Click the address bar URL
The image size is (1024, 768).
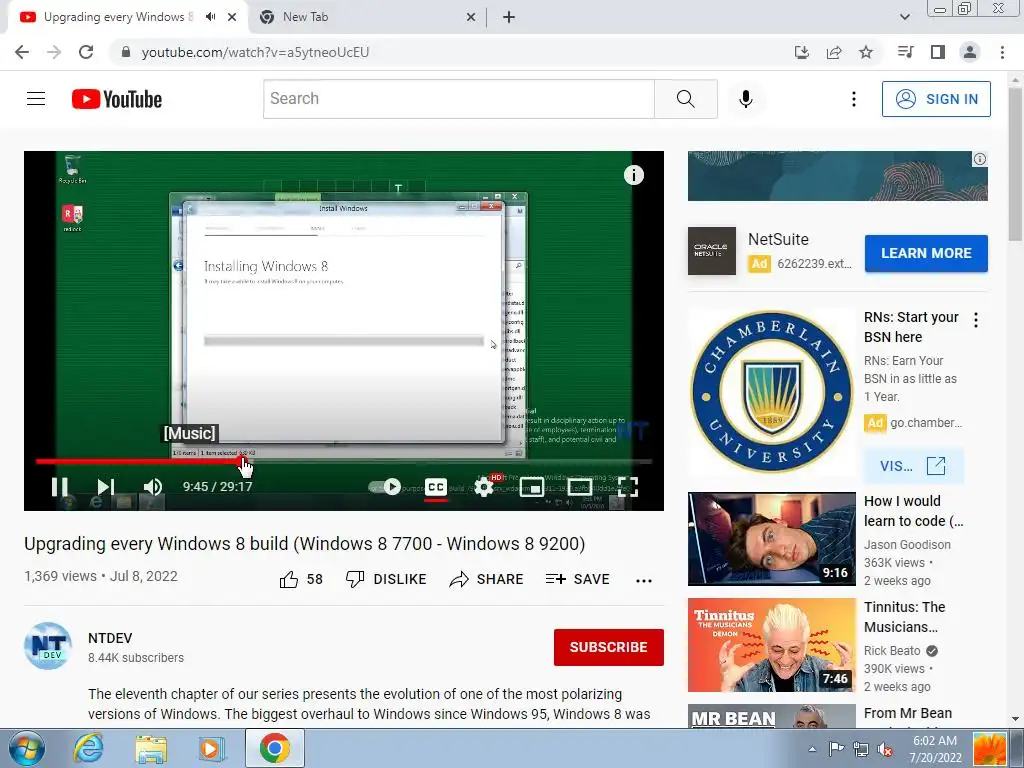click(x=255, y=52)
